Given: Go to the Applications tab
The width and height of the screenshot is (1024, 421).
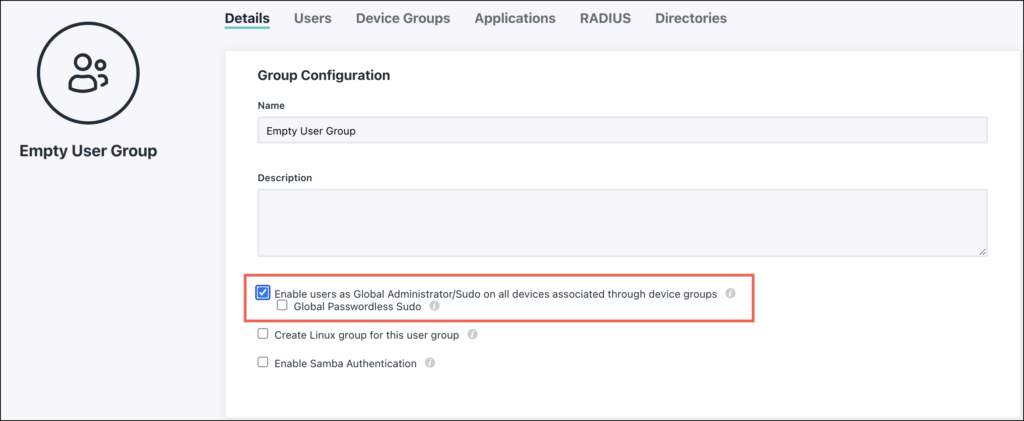Looking at the screenshot, I should (x=515, y=18).
